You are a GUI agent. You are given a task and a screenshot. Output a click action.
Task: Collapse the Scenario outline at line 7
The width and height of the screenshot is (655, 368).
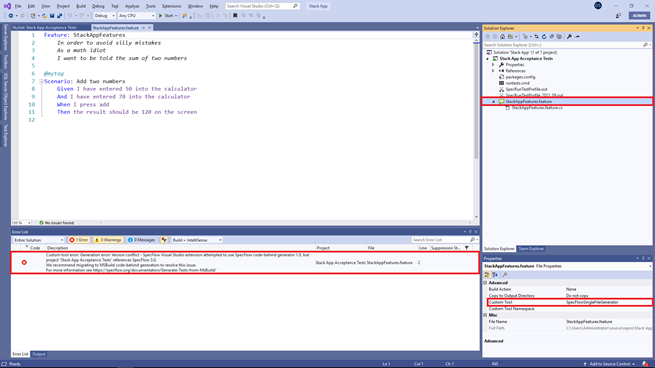pyautogui.click(x=41, y=81)
